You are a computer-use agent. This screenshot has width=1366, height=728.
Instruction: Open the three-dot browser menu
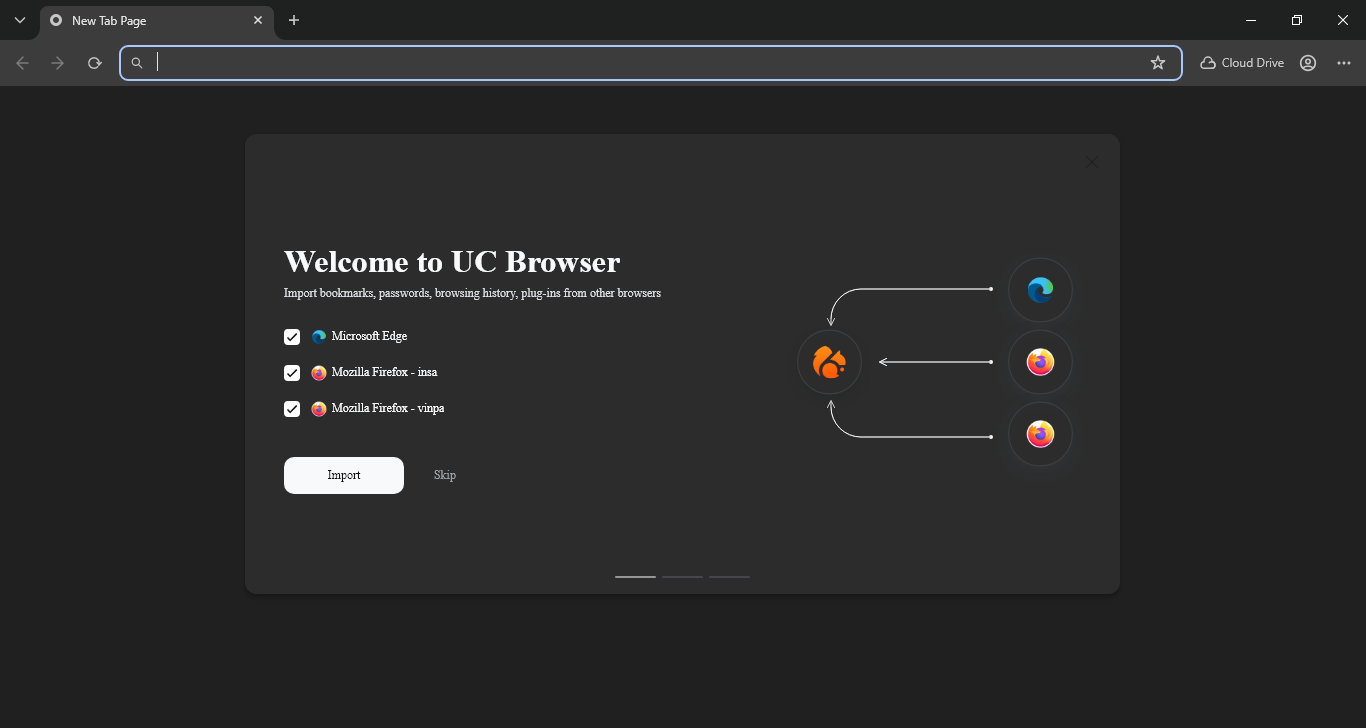1343,62
